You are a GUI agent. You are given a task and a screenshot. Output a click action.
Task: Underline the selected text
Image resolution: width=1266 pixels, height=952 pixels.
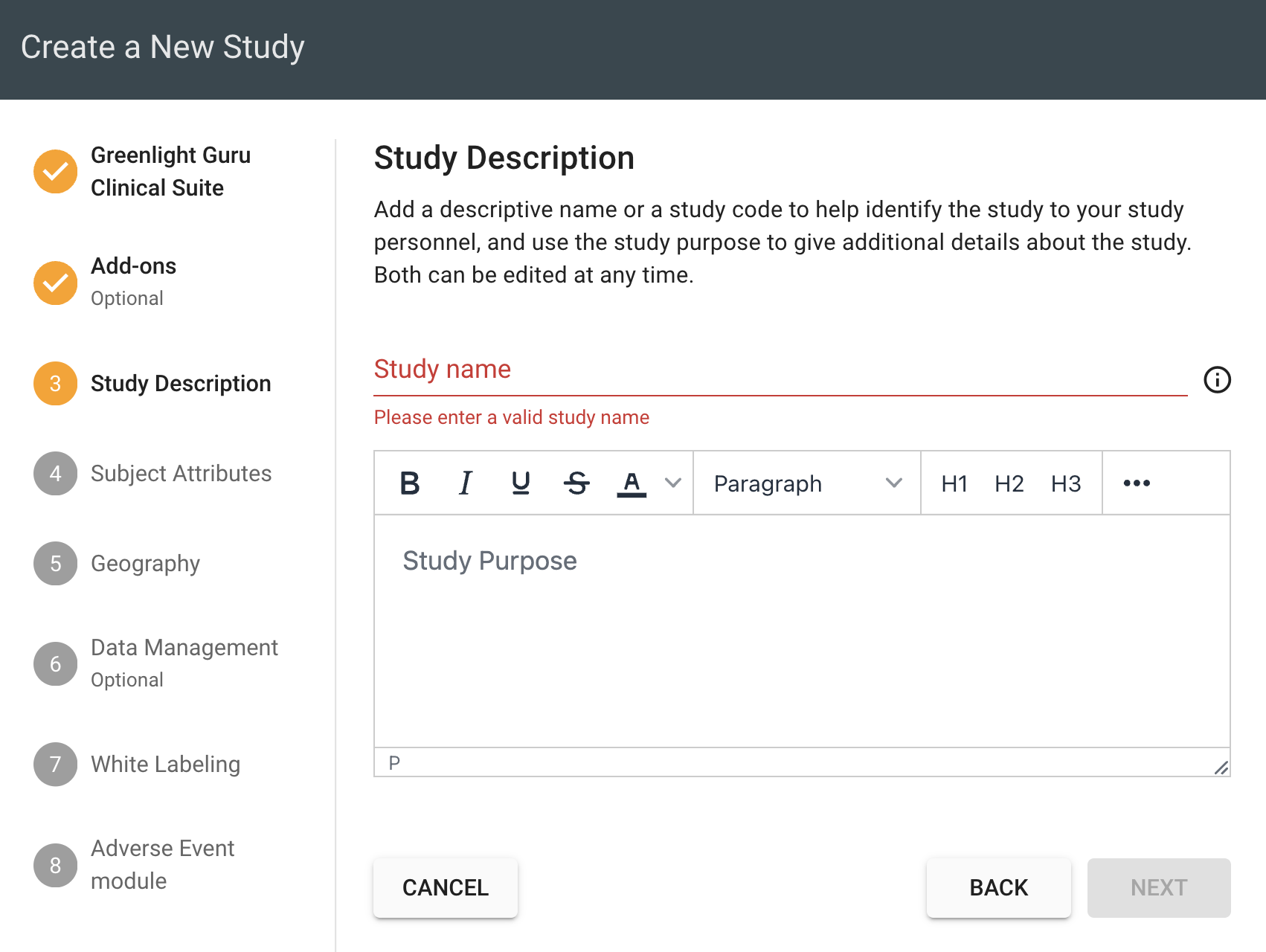[x=521, y=483]
